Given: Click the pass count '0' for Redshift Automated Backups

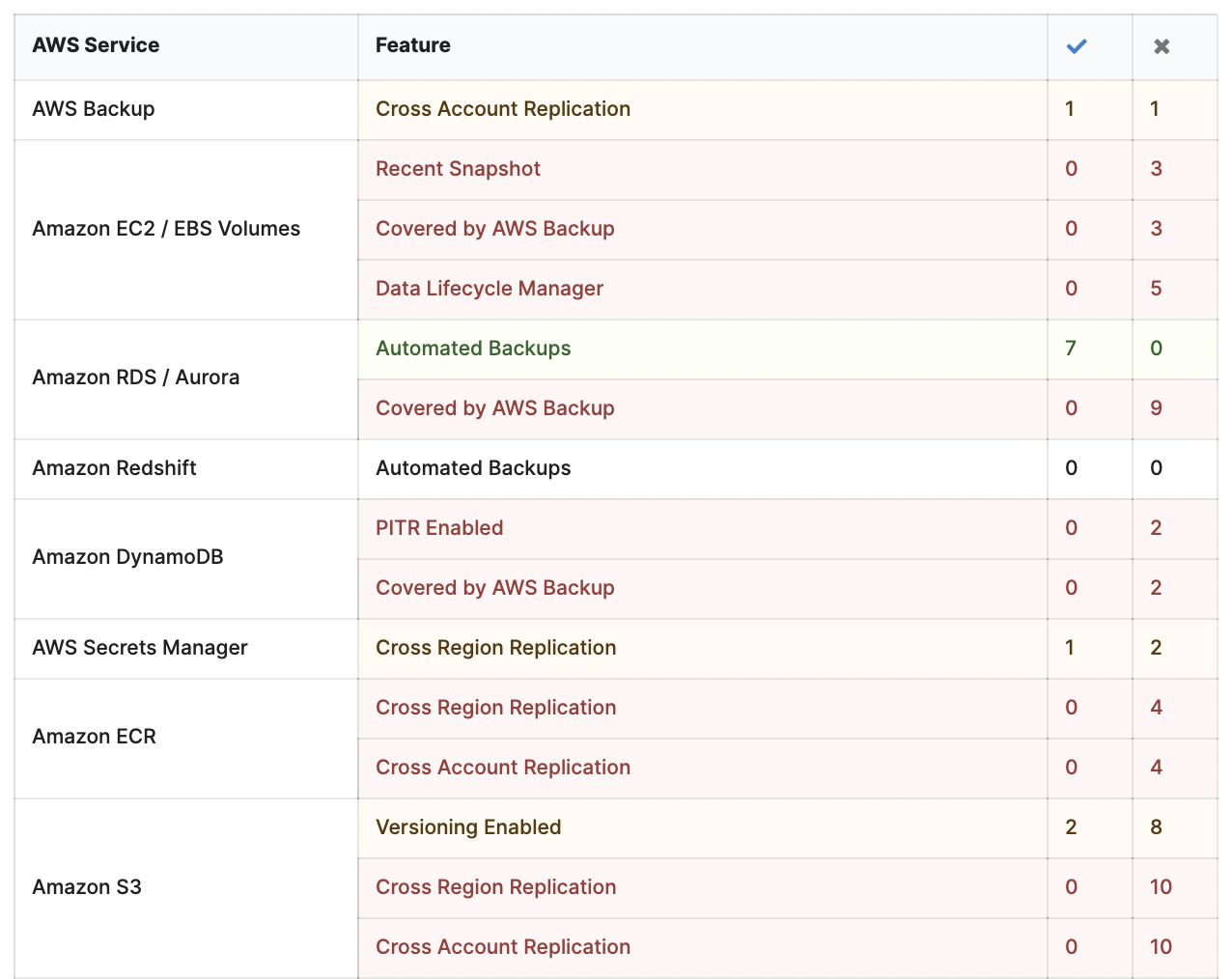Looking at the screenshot, I should (x=1071, y=468).
